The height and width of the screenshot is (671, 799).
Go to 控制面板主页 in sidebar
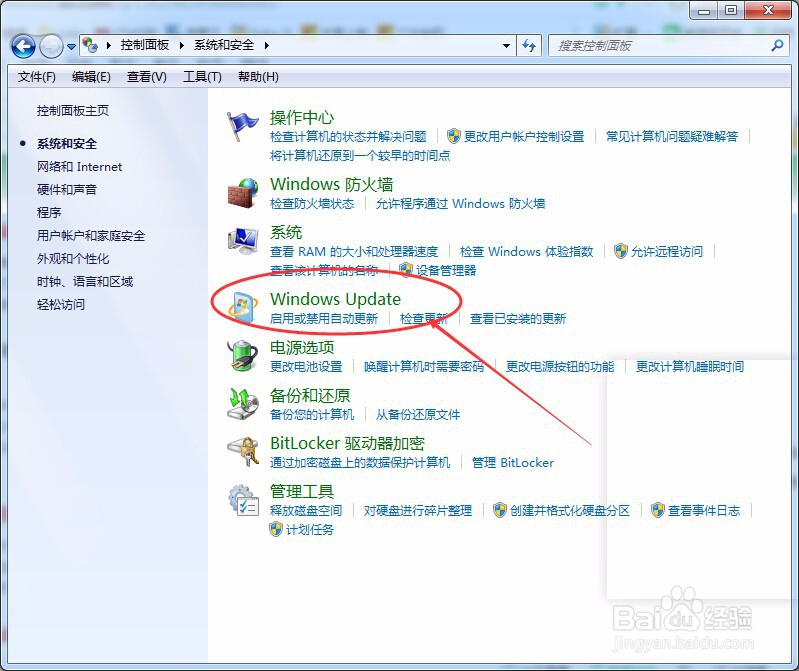click(x=73, y=111)
